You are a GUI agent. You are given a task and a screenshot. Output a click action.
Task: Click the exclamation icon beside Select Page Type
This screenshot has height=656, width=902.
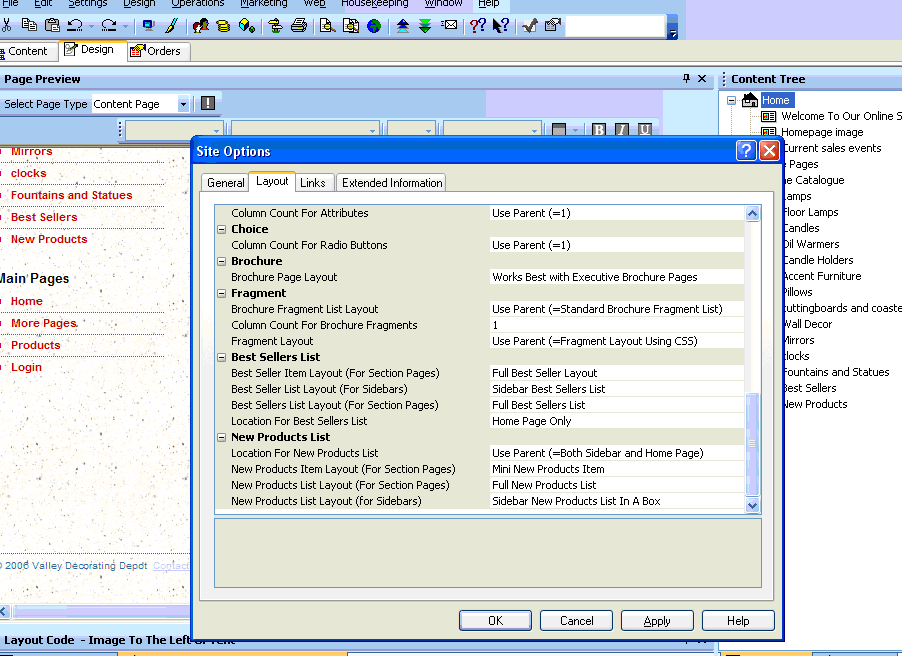click(207, 103)
